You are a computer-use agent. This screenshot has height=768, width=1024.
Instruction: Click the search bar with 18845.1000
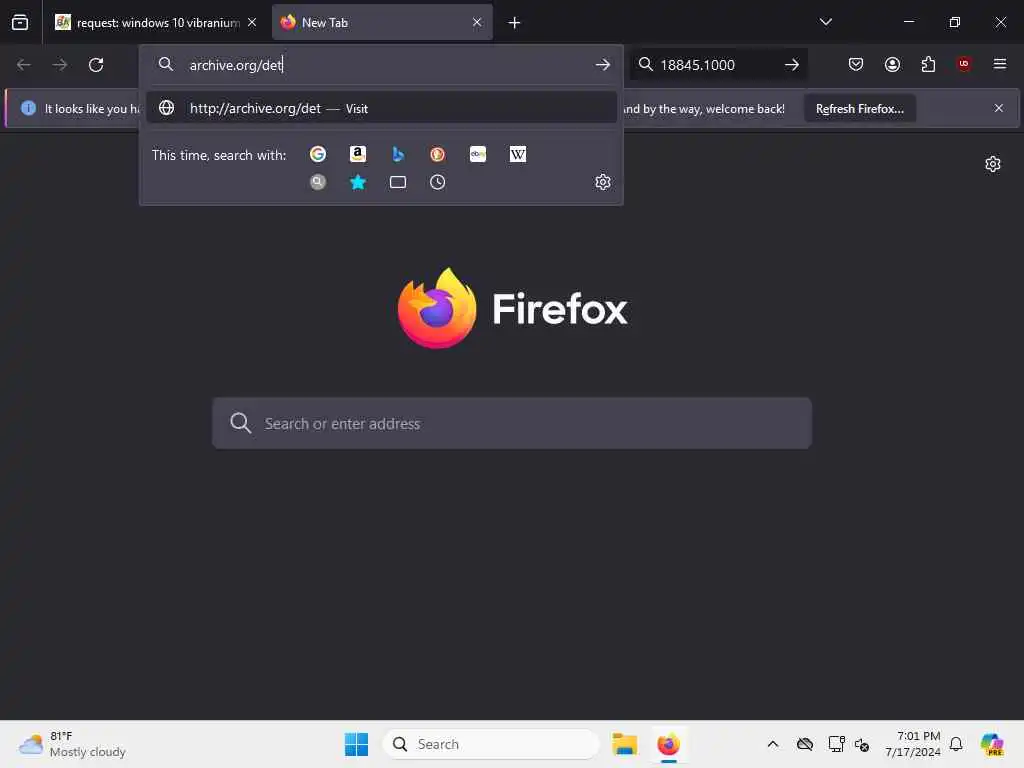point(719,65)
